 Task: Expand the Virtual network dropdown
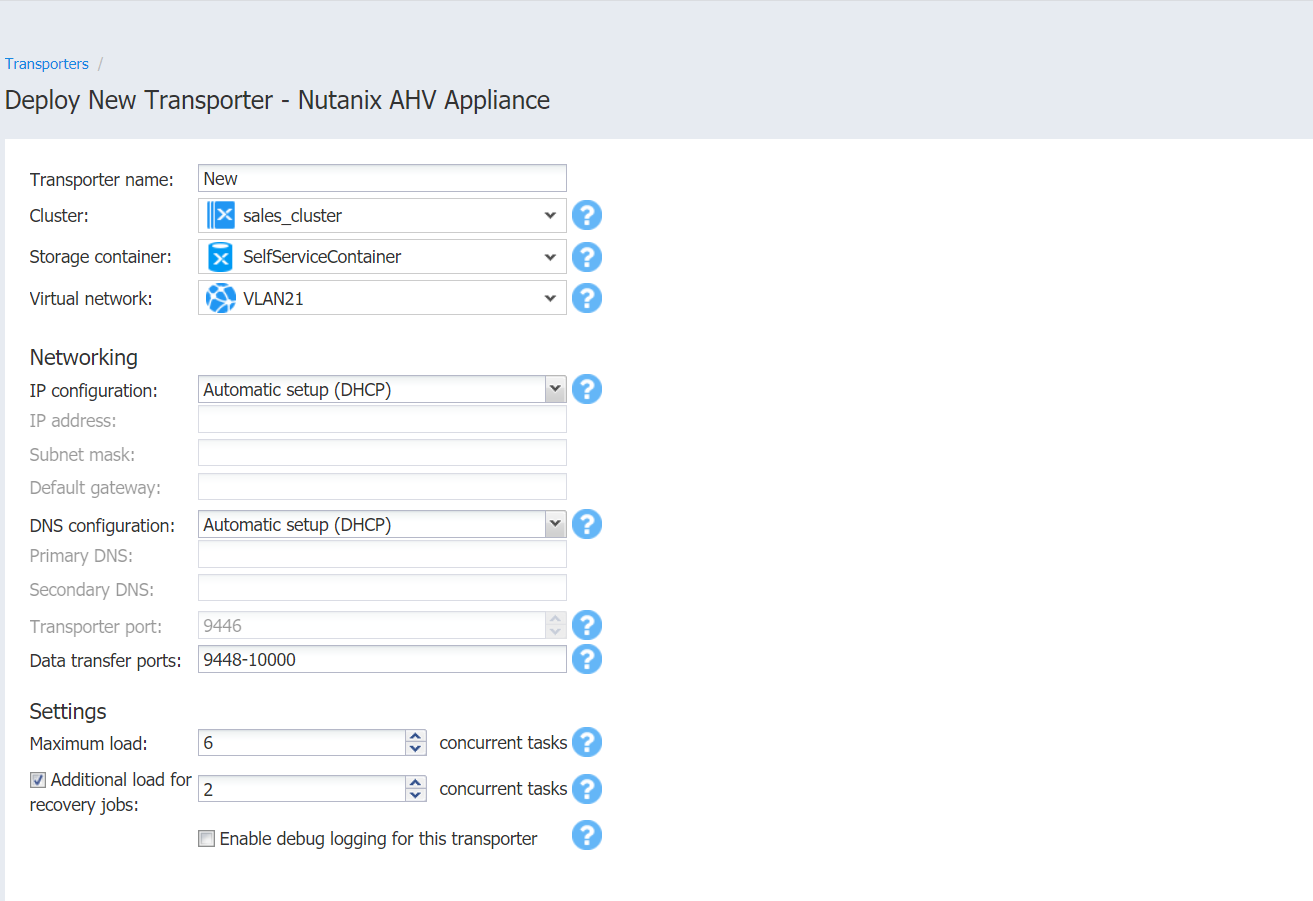click(x=550, y=298)
